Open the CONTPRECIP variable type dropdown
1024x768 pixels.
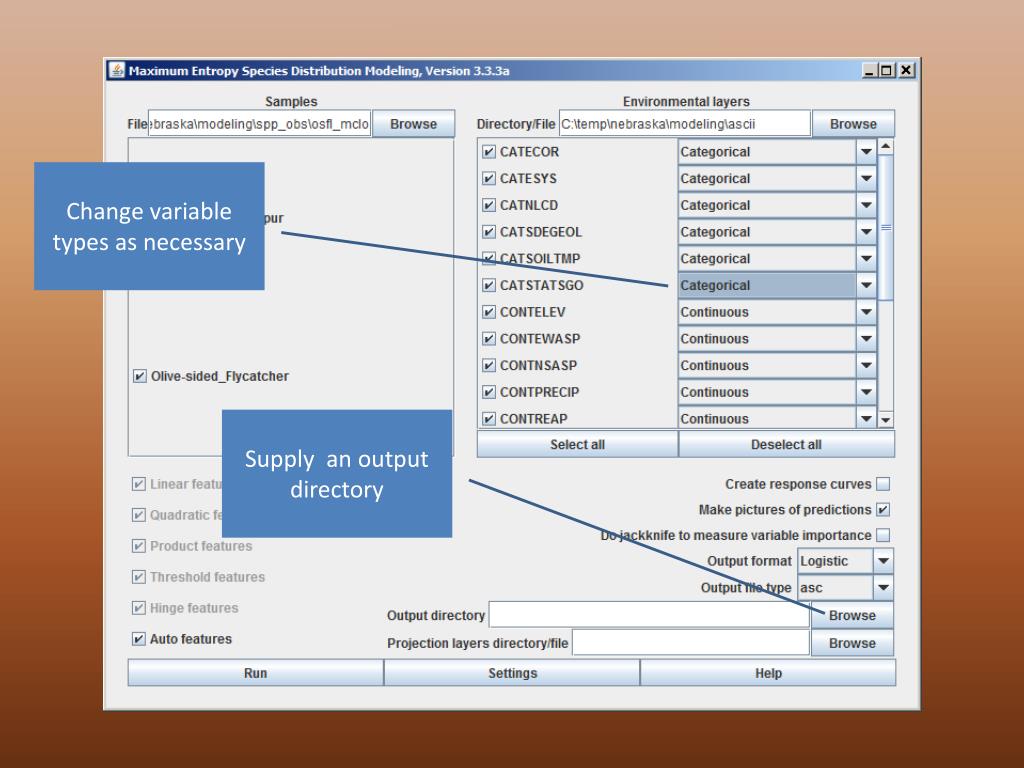tap(866, 392)
